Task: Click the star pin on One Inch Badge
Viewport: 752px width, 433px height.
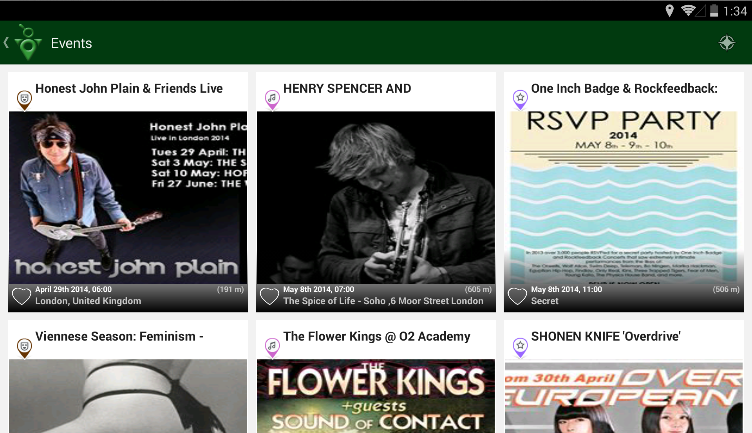Action: (x=520, y=100)
